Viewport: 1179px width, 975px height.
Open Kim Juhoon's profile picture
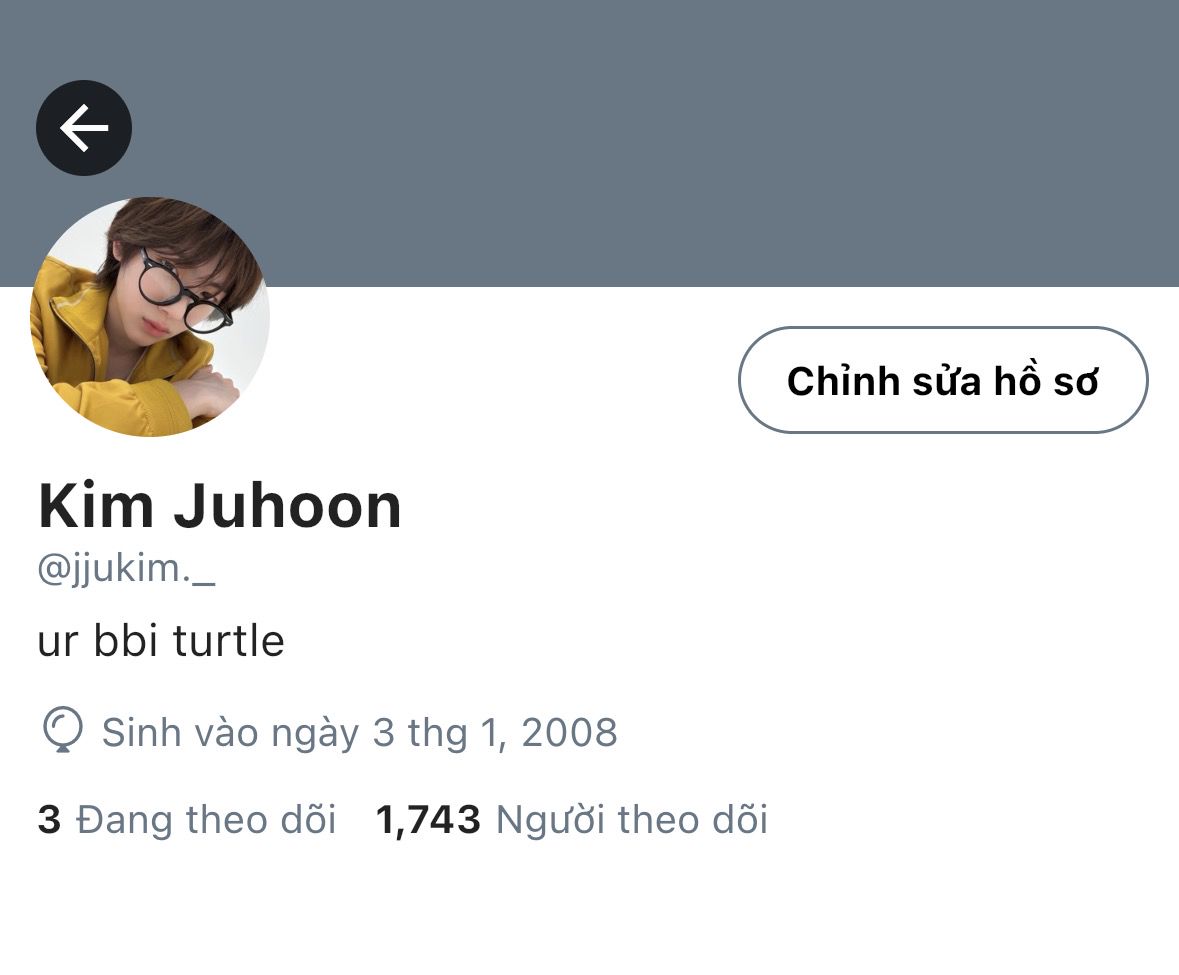150,316
